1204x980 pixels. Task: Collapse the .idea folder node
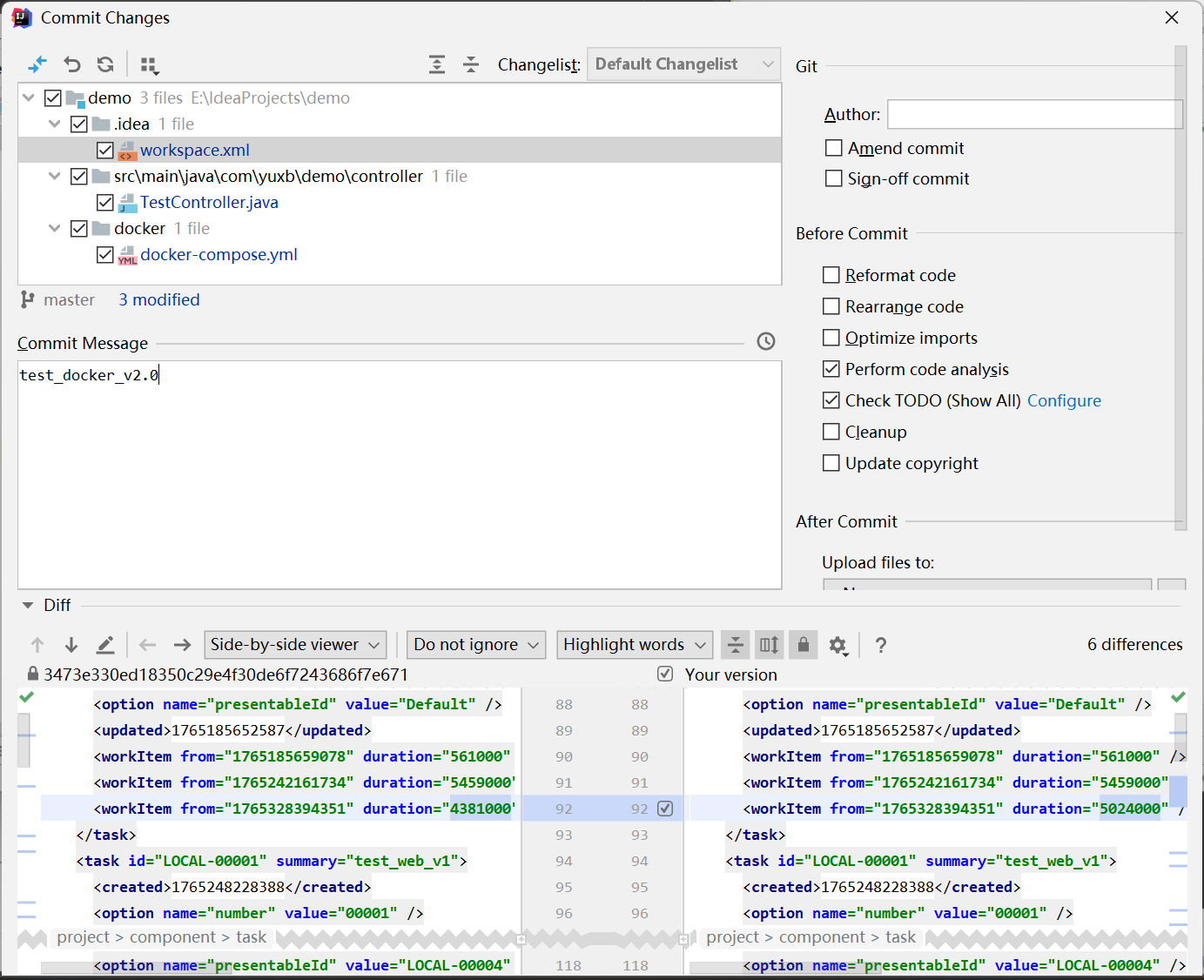55,124
